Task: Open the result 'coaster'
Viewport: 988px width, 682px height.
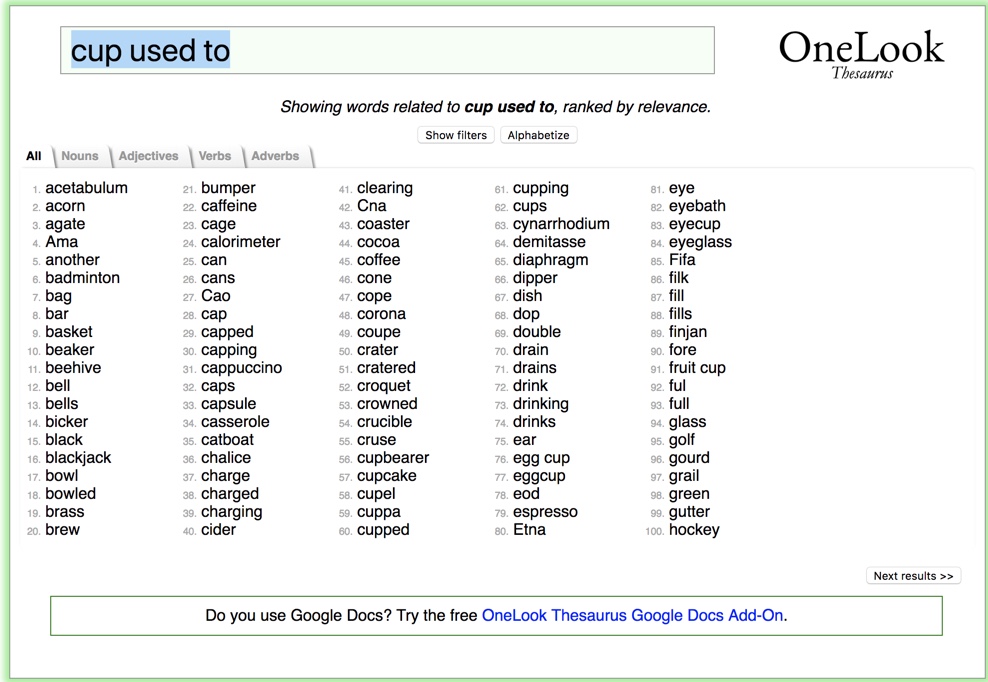Action: tap(383, 224)
